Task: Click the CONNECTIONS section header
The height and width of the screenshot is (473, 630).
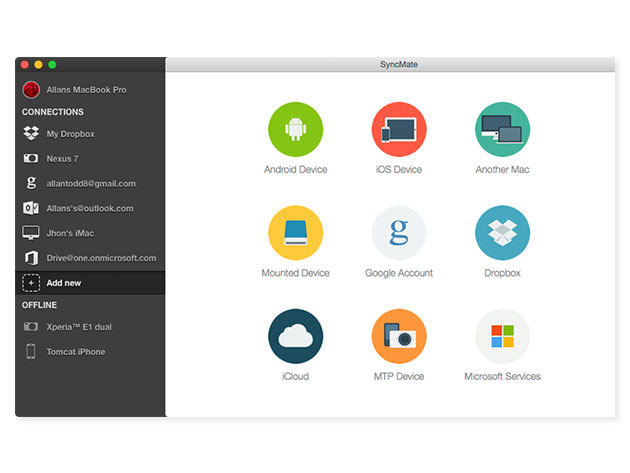Action: (x=53, y=112)
